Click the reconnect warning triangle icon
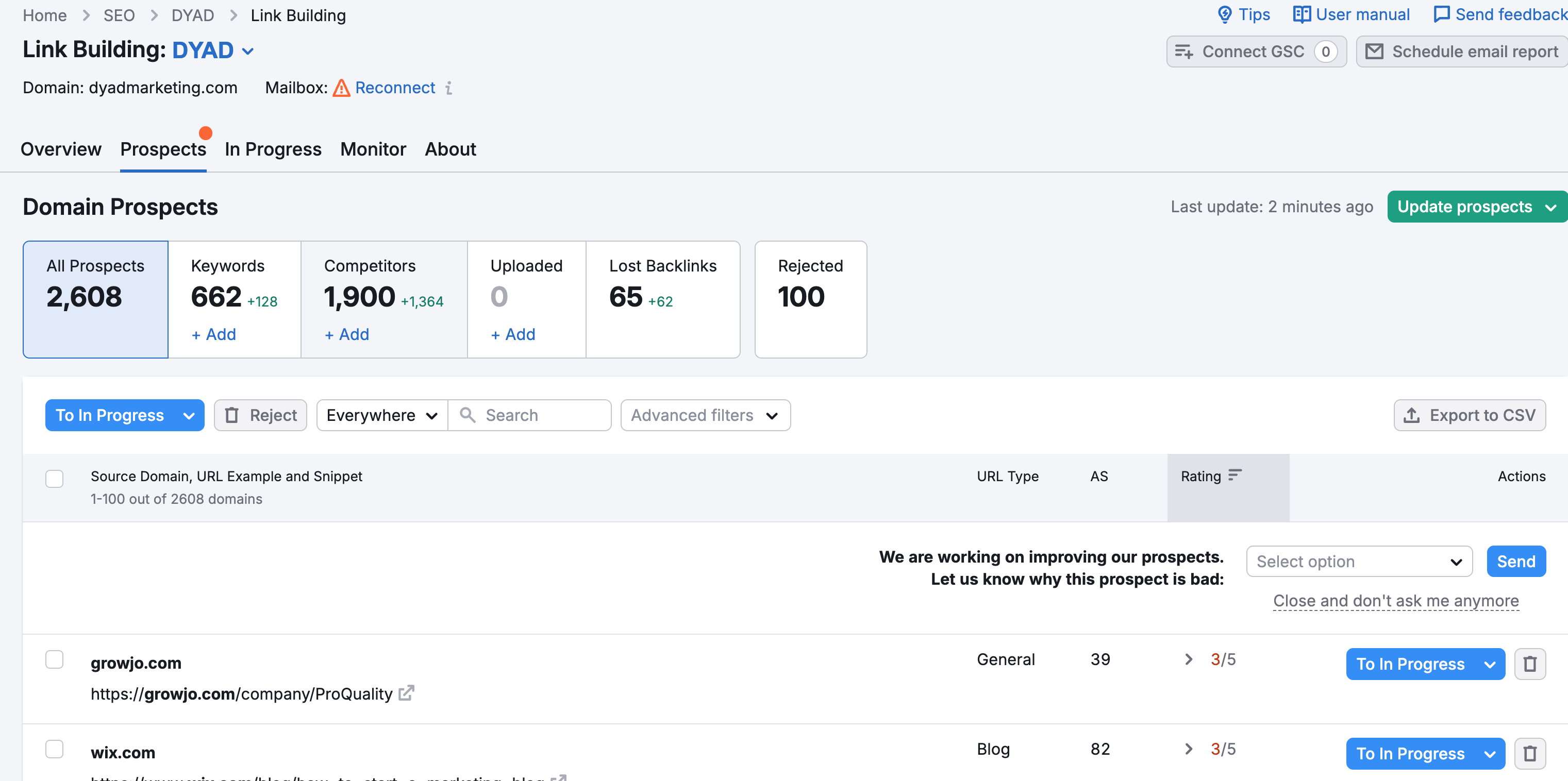 [342, 88]
